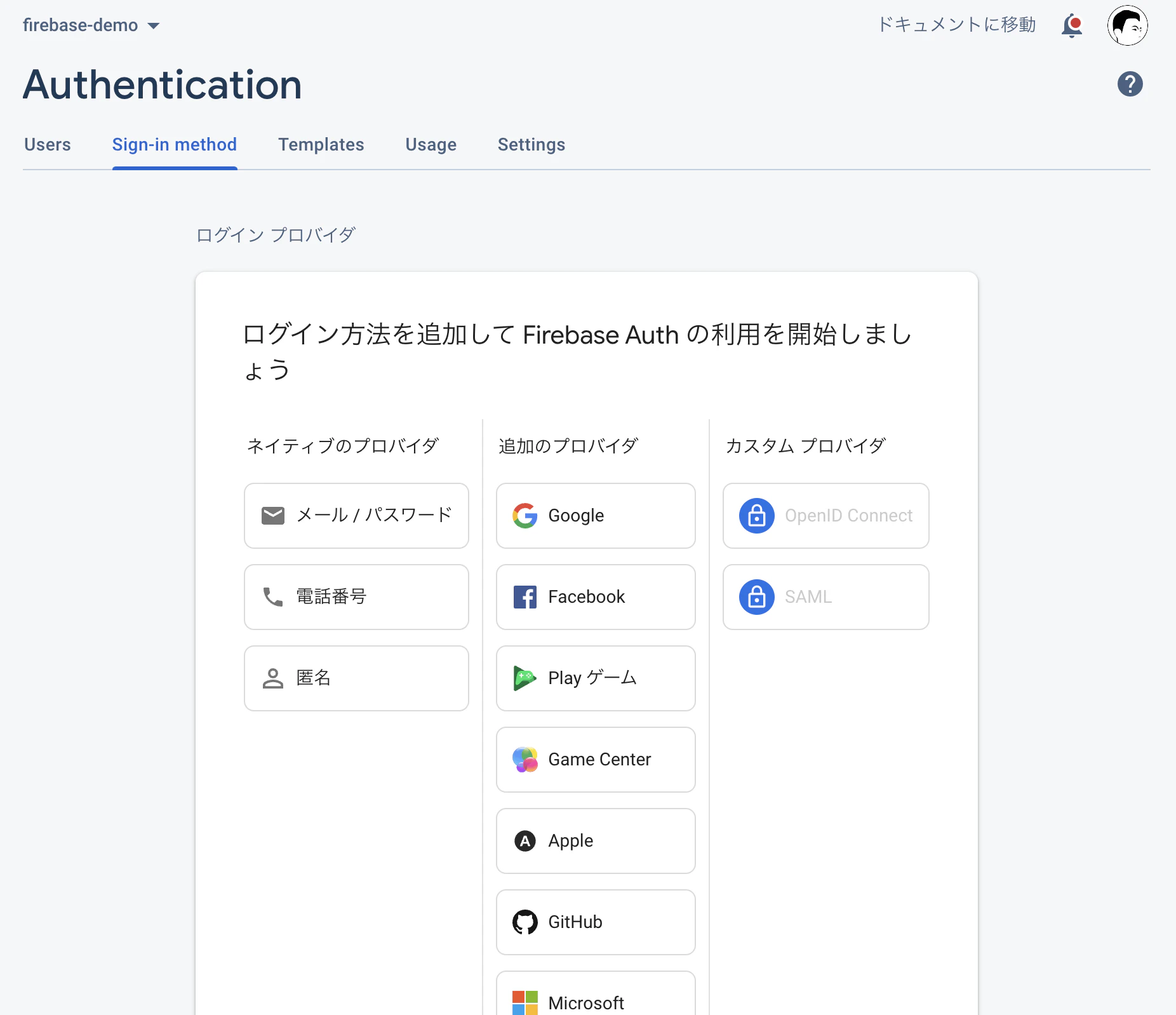Click the Microsoft logo icon
This screenshot has width=1176, height=1015.
click(525, 1003)
